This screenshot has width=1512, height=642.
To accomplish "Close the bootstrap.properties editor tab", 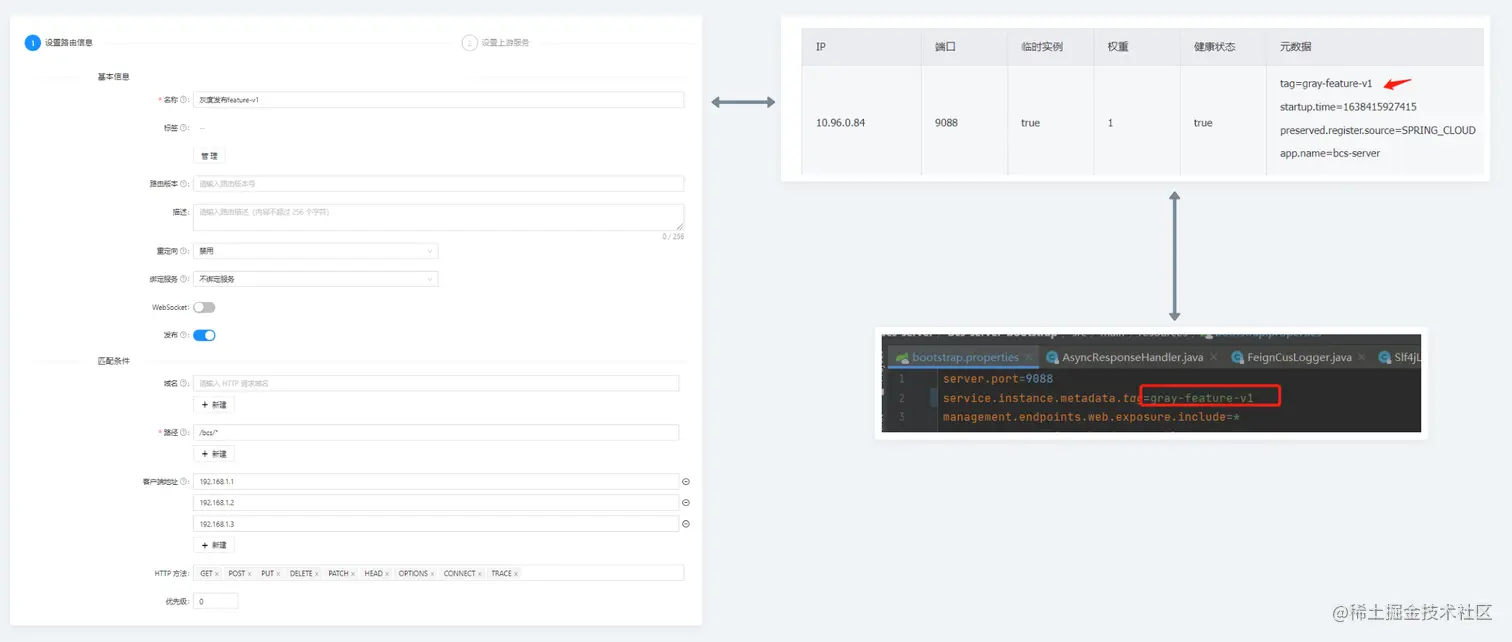I will [1029, 357].
